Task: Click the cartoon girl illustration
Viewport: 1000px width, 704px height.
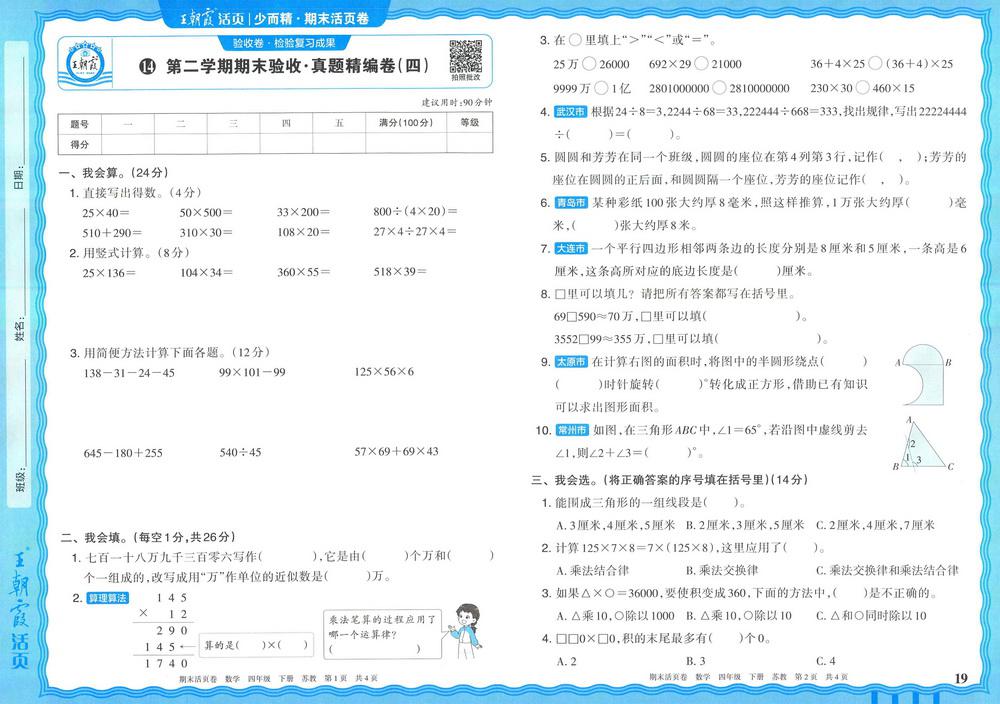Action: pyautogui.click(x=466, y=631)
